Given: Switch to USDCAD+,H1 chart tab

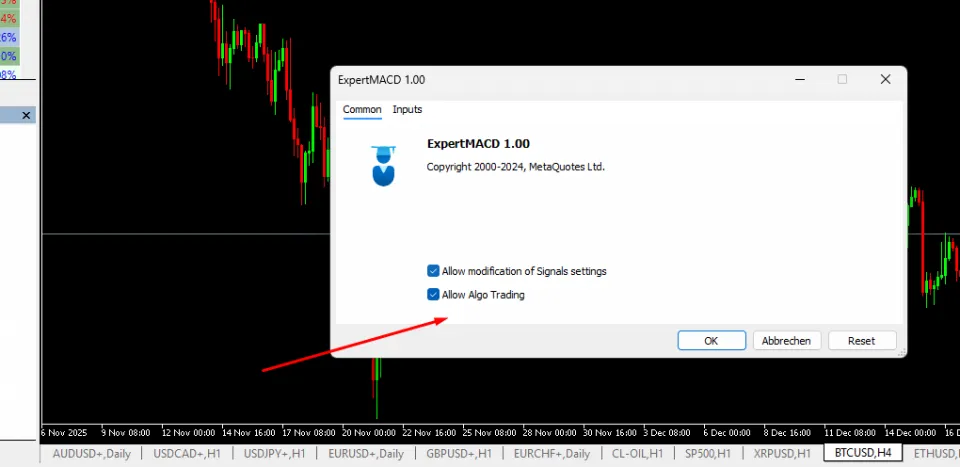Looking at the screenshot, I should tap(187, 454).
